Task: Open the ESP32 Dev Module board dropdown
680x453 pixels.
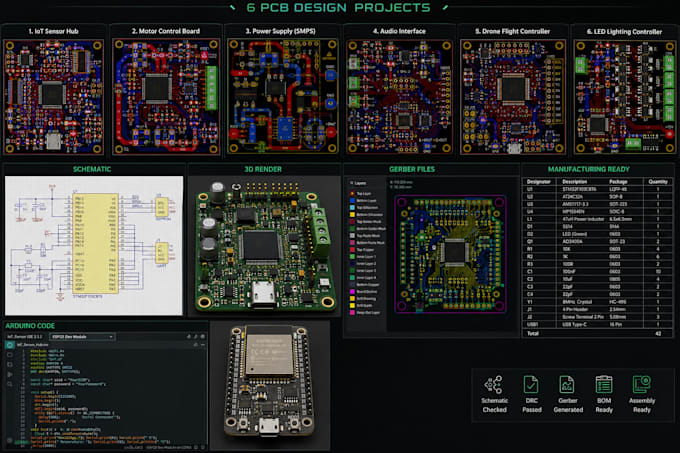Action: (82, 336)
